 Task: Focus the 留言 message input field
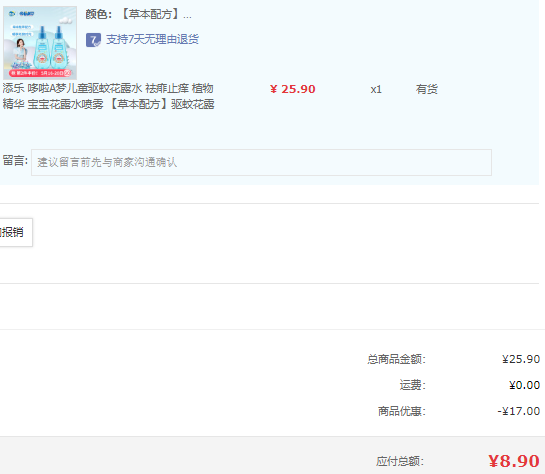tap(261, 162)
